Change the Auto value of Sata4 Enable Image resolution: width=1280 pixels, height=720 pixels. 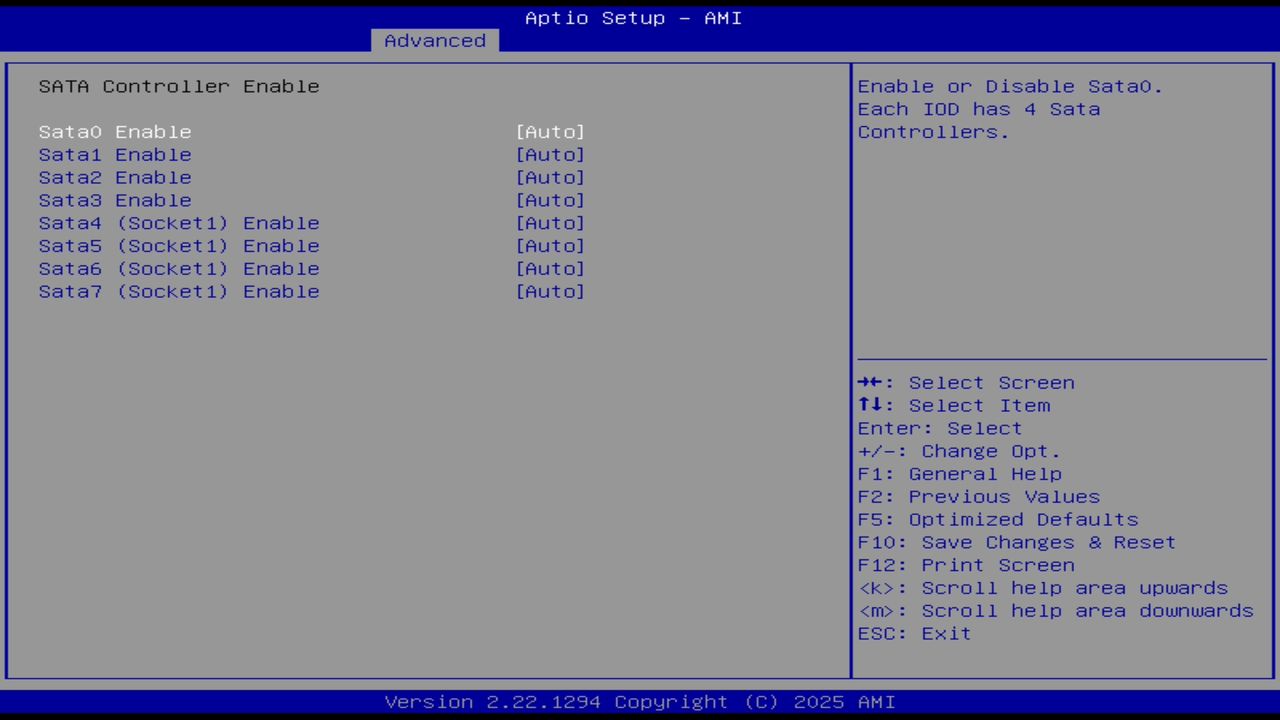point(550,223)
